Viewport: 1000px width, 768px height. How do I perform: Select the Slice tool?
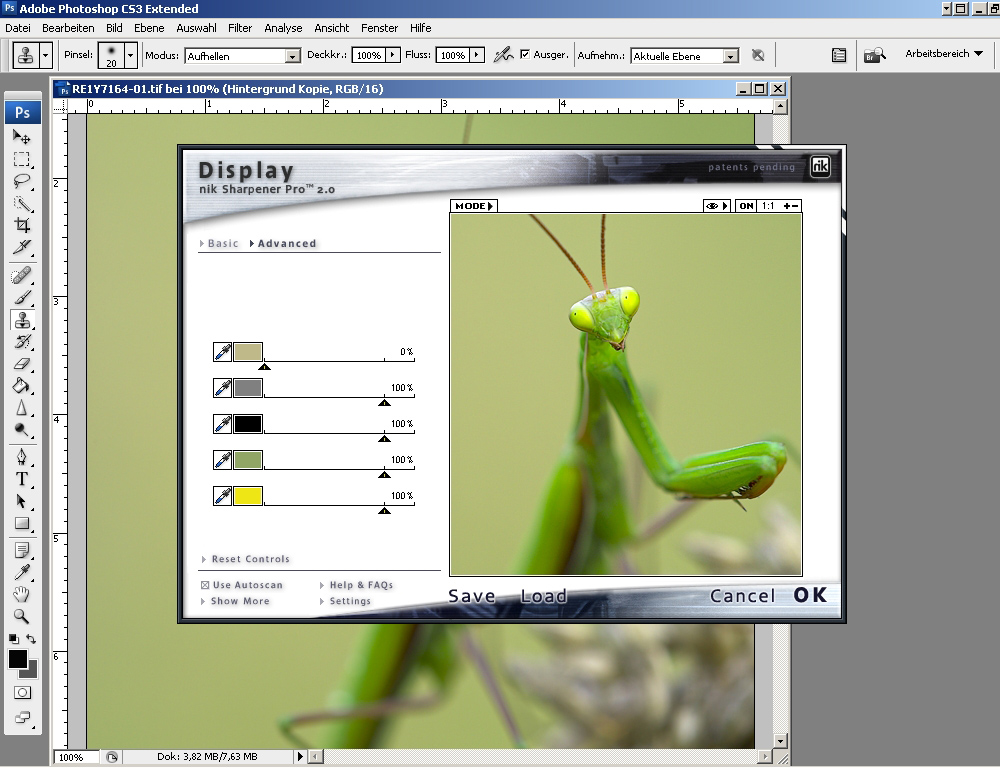coord(22,247)
